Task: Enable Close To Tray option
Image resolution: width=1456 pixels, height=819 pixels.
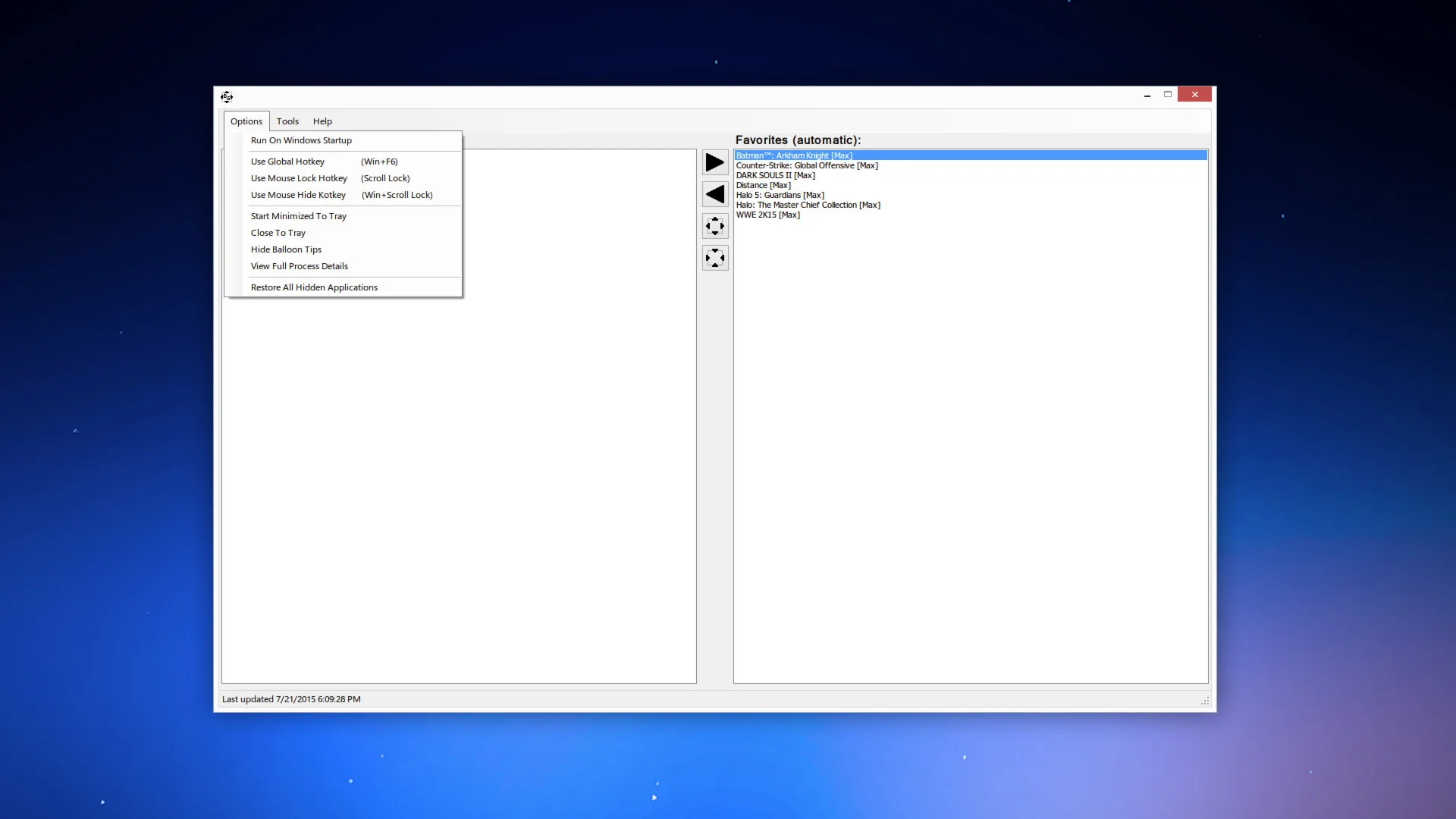Action: click(278, 233)
